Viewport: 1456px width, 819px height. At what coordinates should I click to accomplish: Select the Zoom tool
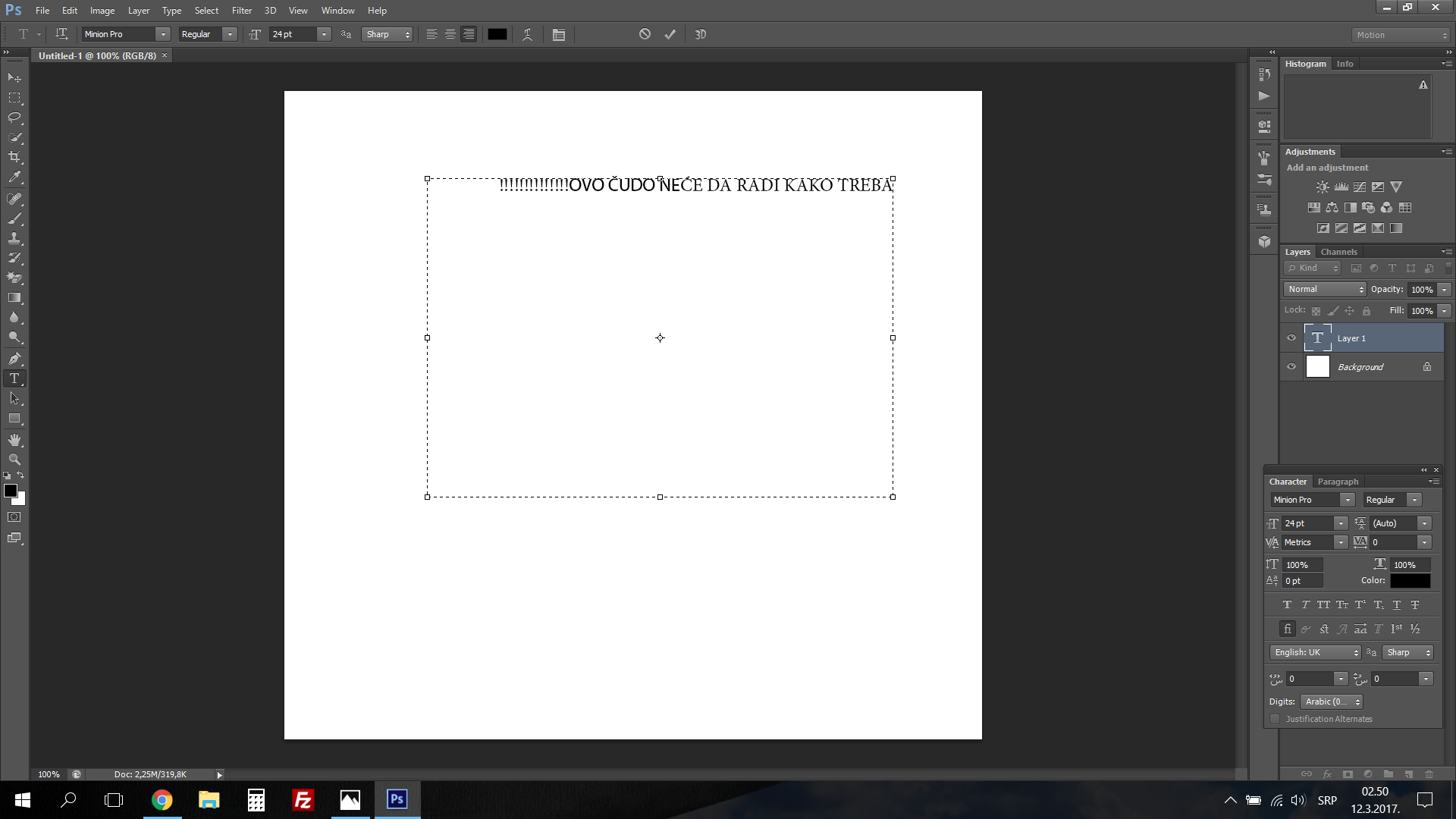tap(14, 460)
